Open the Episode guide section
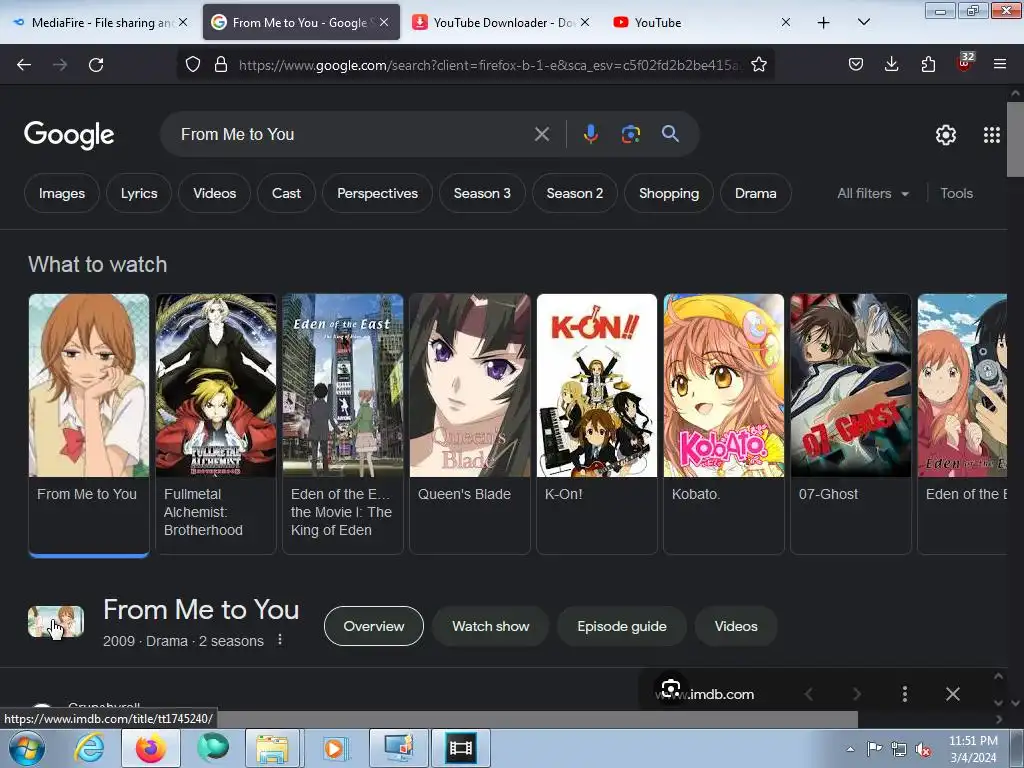 (x=622, y=626)
